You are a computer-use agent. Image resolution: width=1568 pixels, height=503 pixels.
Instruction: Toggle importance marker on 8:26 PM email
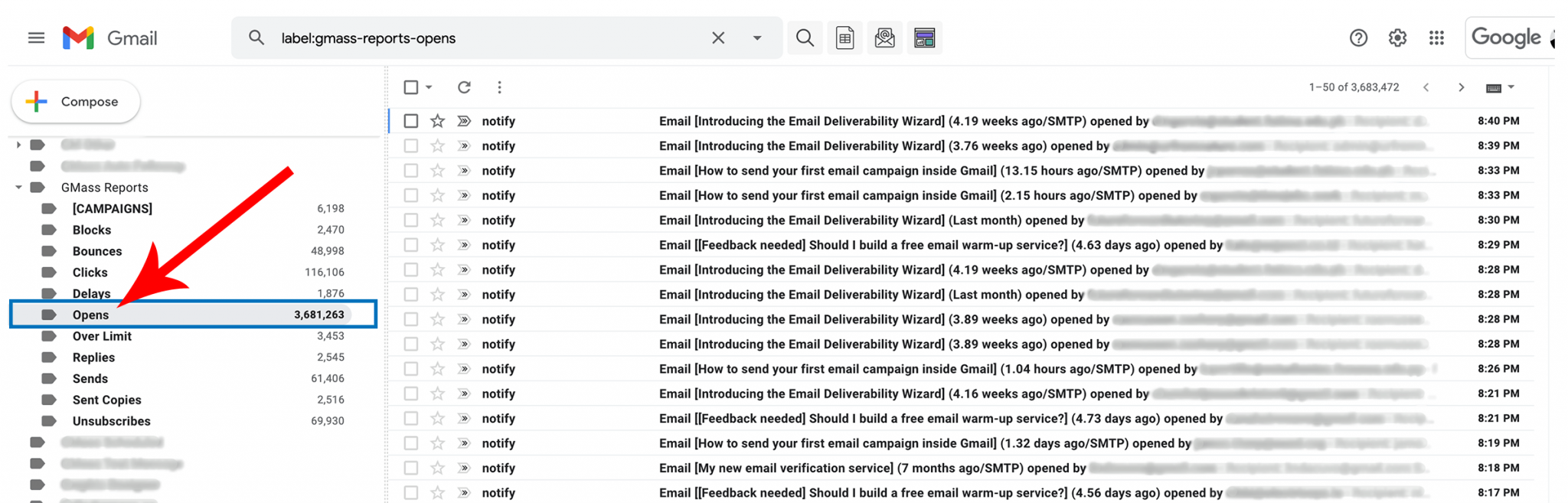point(464,369)
